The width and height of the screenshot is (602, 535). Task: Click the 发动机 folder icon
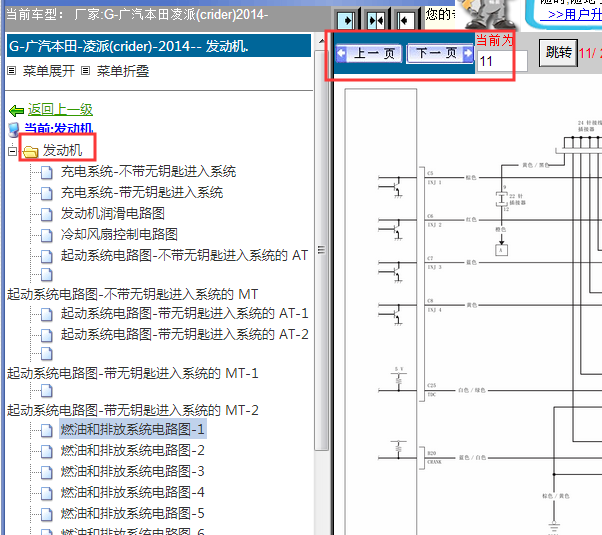pos(30,151)
